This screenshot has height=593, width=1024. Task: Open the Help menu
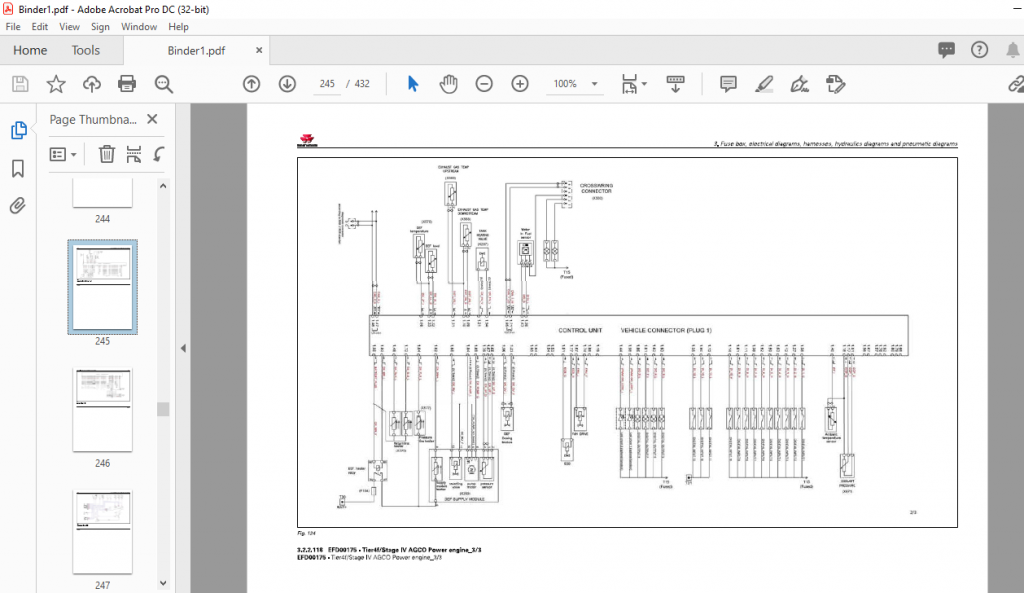pyautogui.click(x=178, y=27)
